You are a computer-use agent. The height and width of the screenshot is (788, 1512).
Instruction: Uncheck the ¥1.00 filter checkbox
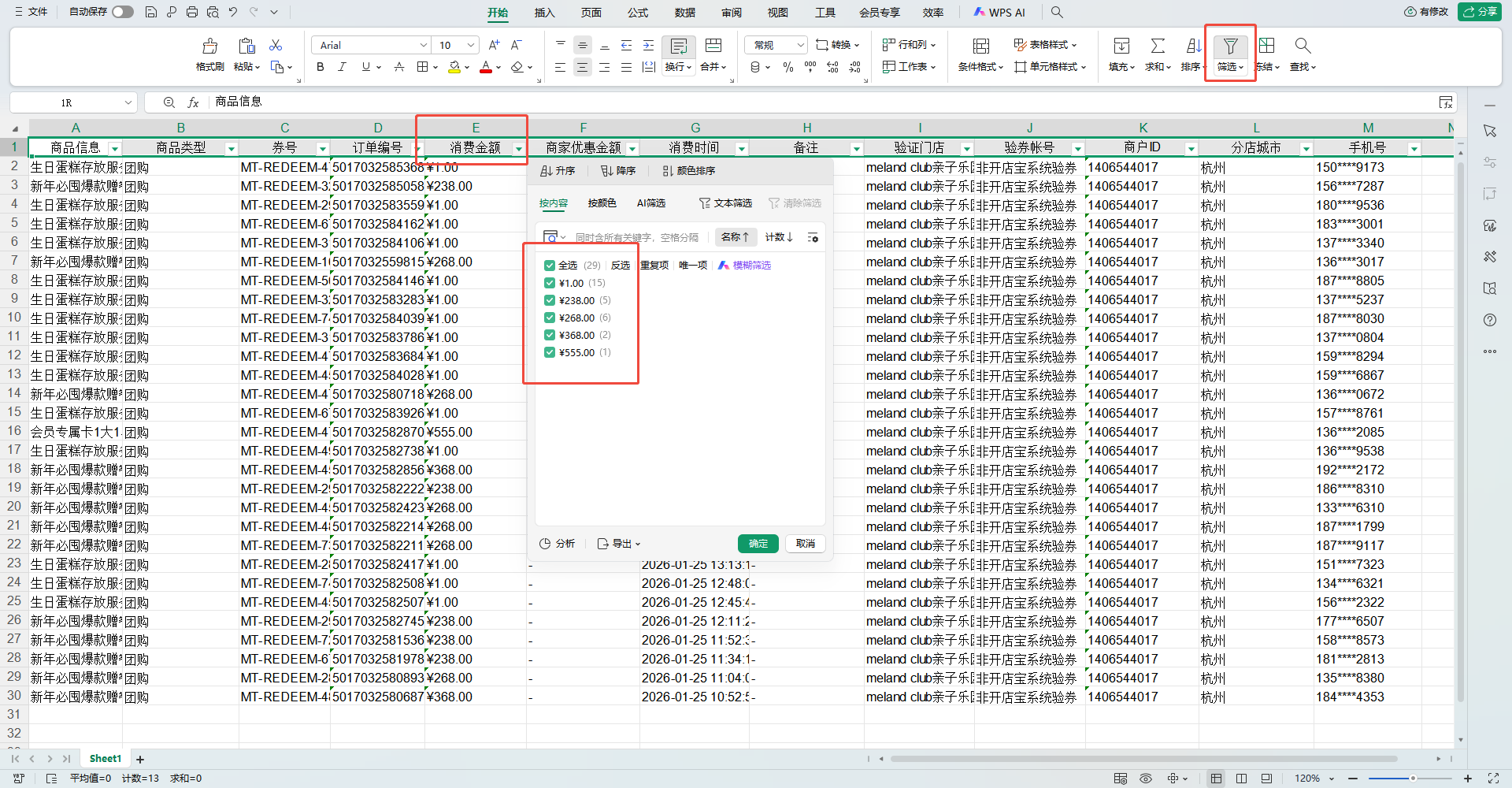tap(550, 283)
